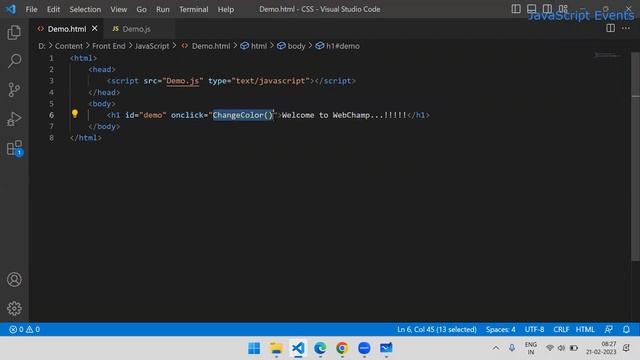The image size is (640, 360).
Task: Split the editor to the right
Action: pos(611,28)
